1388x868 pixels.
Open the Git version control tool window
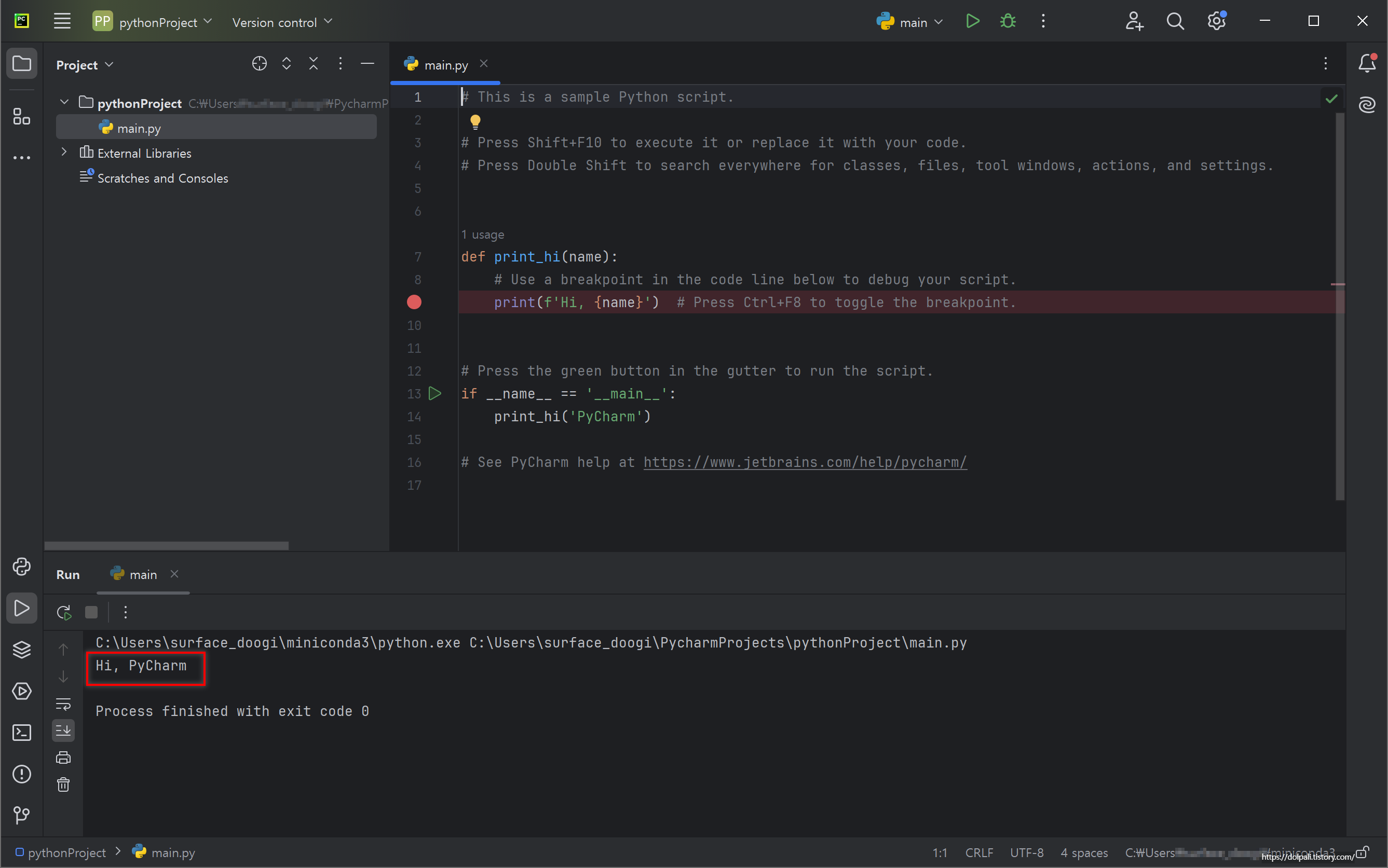(22, 815)
